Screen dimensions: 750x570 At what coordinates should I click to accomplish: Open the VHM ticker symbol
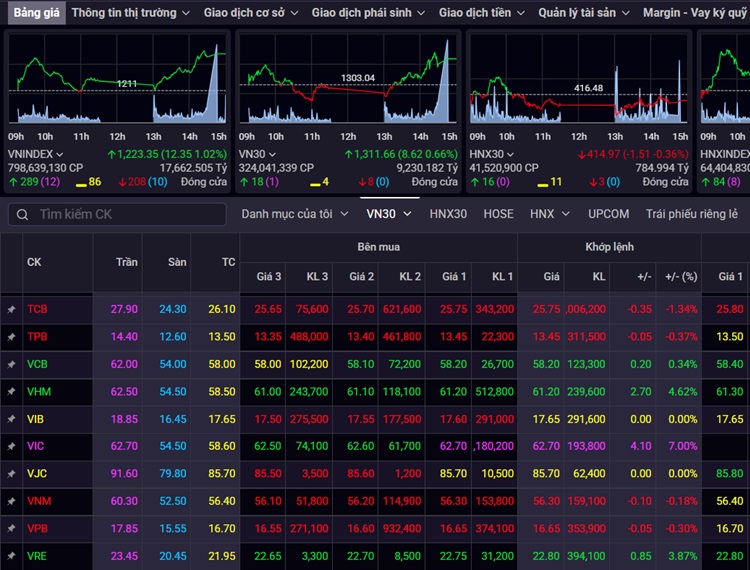pyautogui.click(x=39, y=392)
